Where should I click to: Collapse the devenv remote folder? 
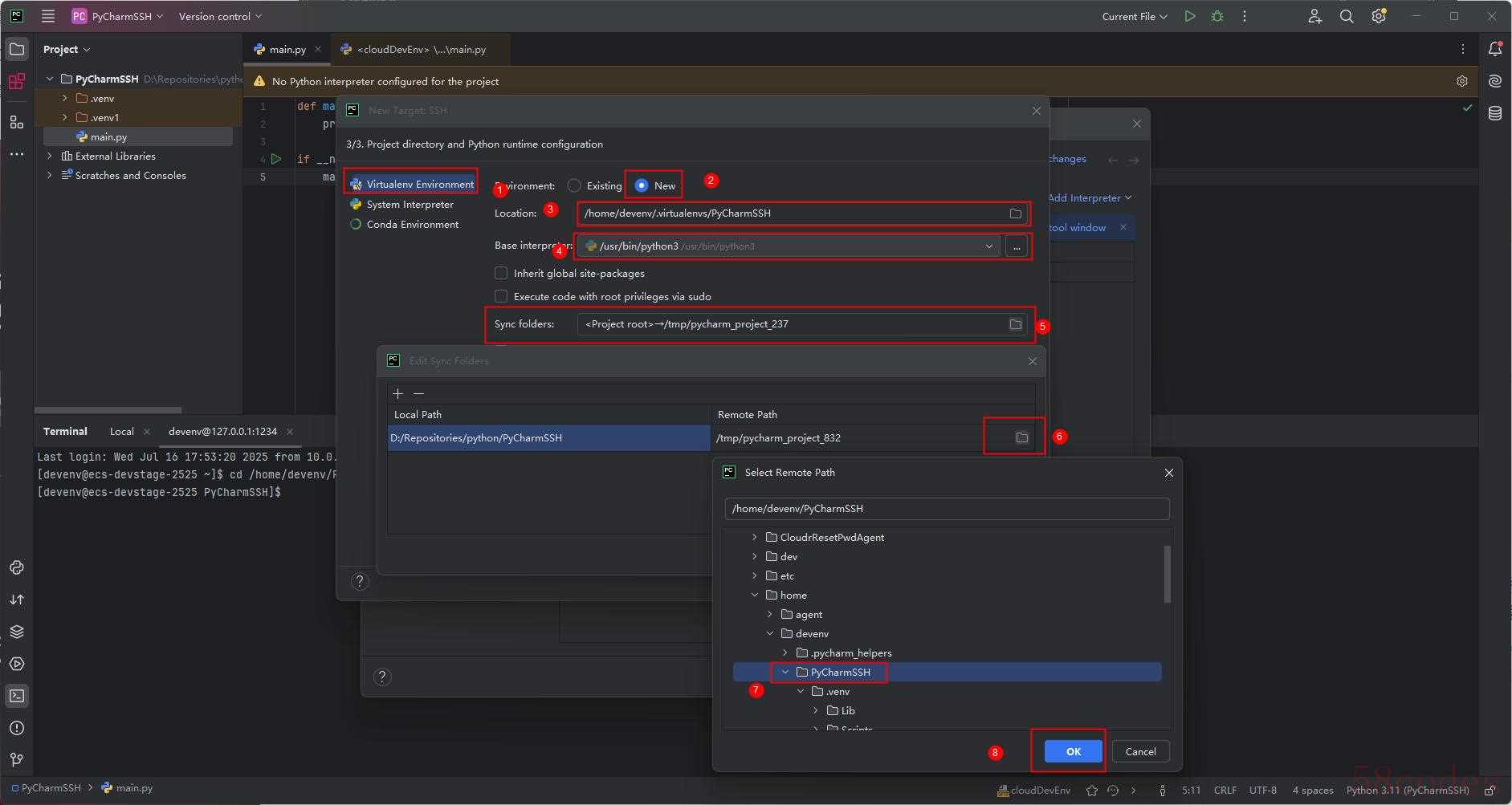769,633
